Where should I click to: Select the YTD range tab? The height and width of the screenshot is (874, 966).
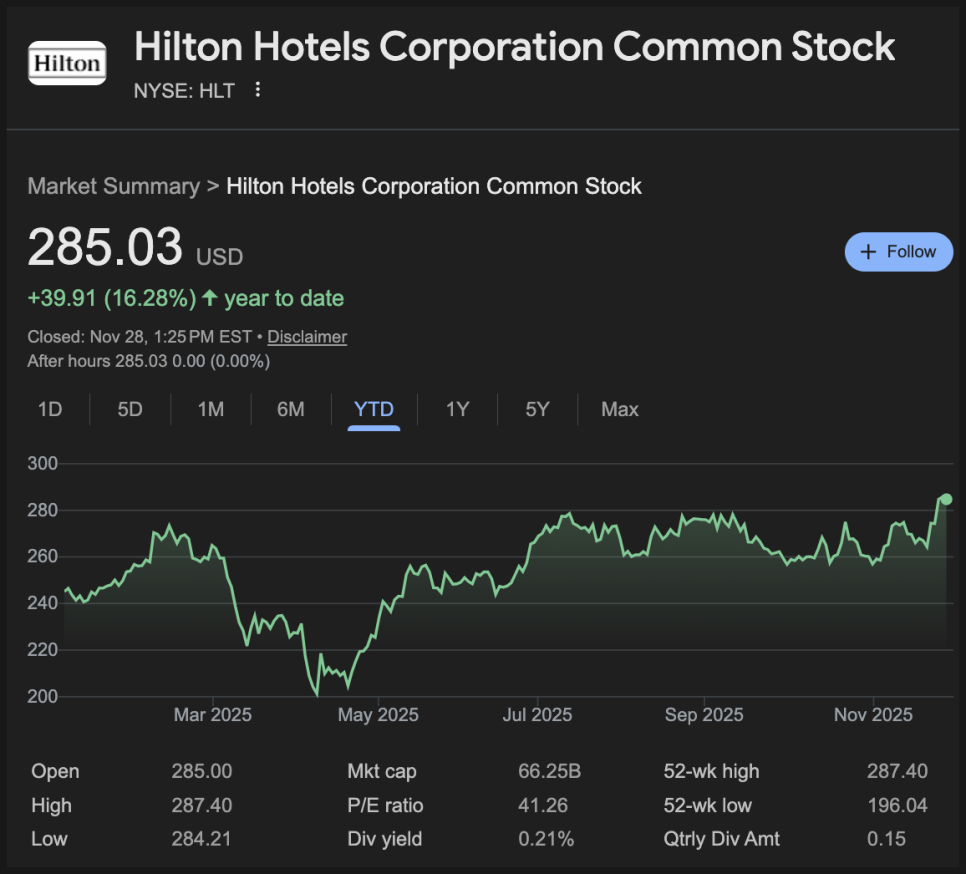tap(374, 409)
